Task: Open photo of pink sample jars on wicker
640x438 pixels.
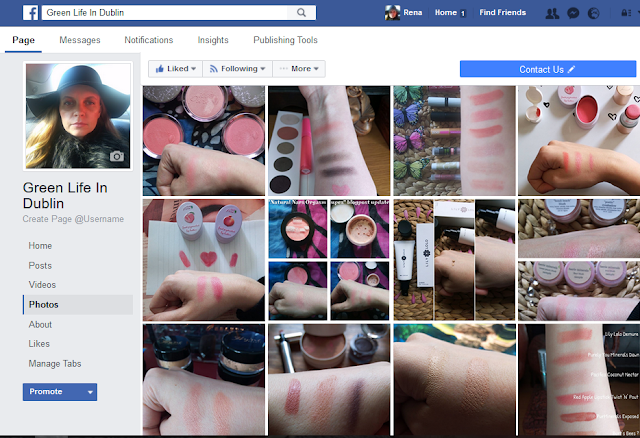Action: [579, 260]
